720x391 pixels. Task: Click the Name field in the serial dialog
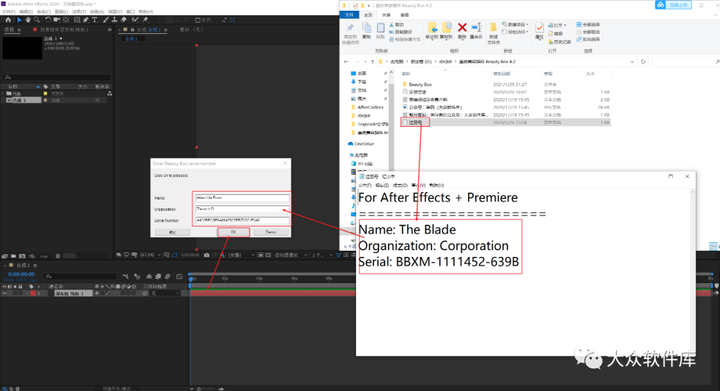[242, 197]
